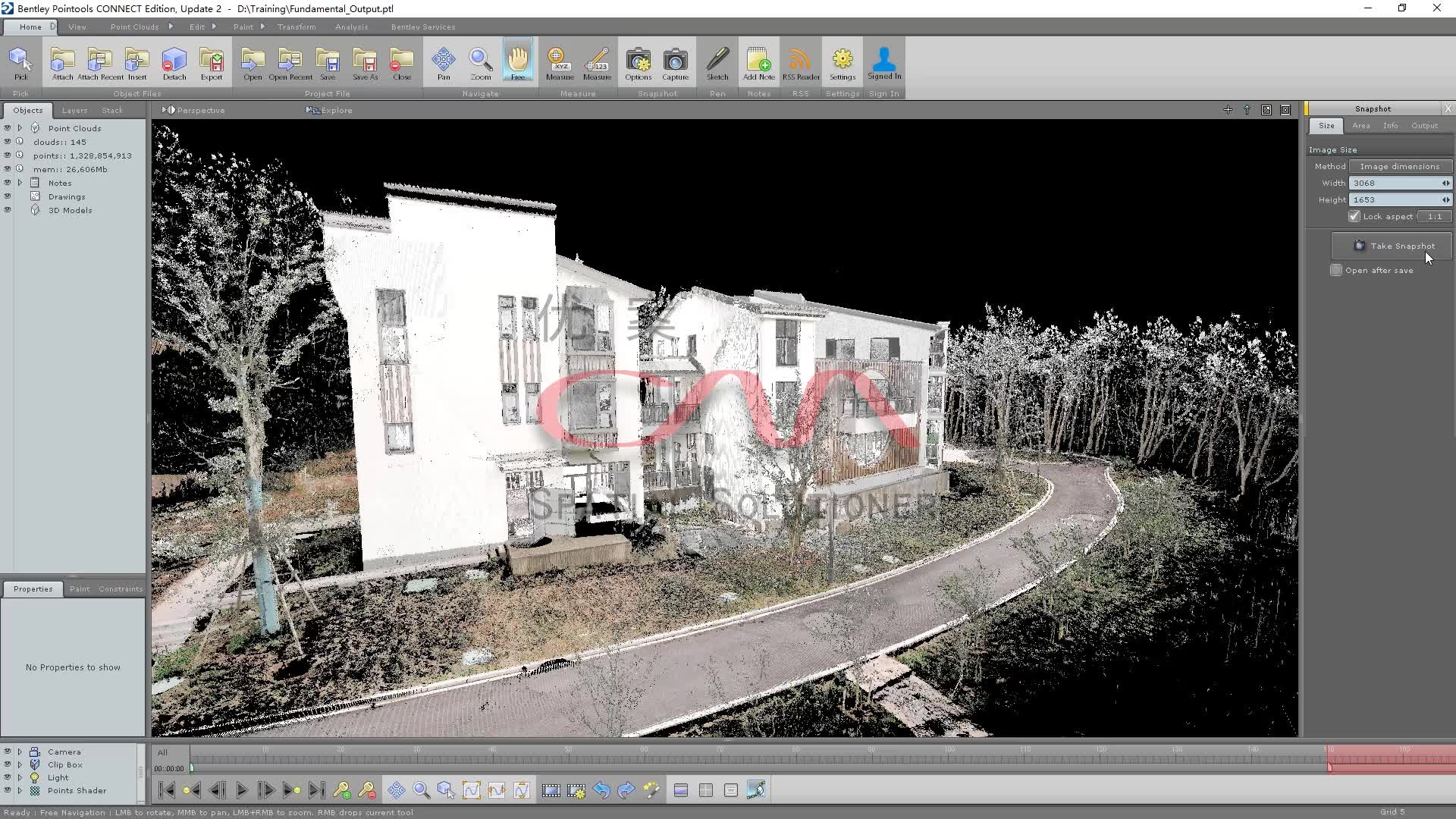Uncheck the Lock aspect checkbox
This screenshot has width=1456, height=819.
point(1354,216)
